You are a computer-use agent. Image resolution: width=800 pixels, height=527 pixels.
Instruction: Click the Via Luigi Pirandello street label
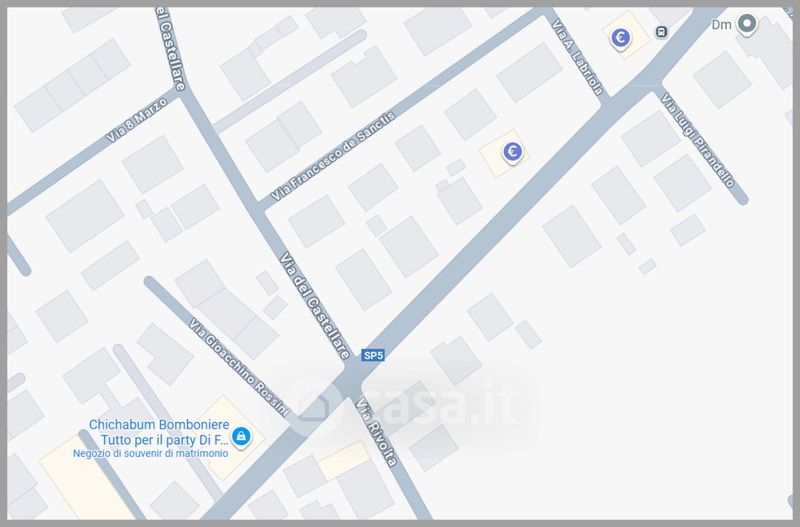click(697, 140)
